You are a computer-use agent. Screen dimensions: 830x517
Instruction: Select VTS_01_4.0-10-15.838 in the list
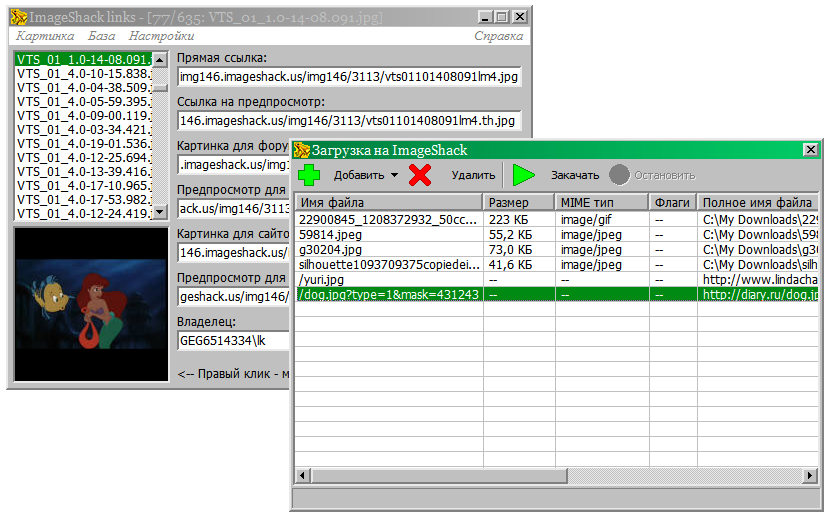click(84, 74)
